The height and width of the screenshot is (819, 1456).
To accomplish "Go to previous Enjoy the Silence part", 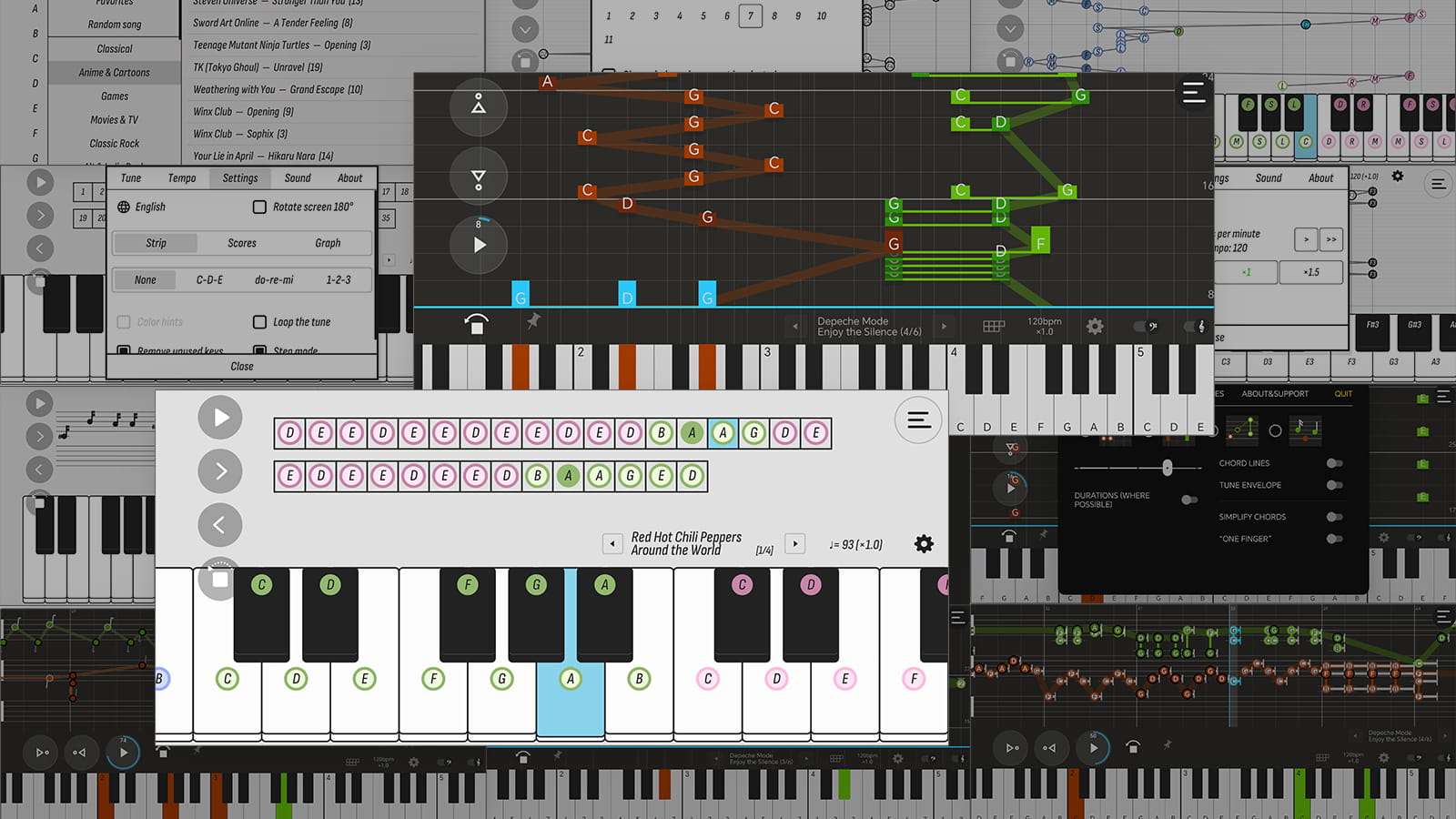I will click(795, 326).
